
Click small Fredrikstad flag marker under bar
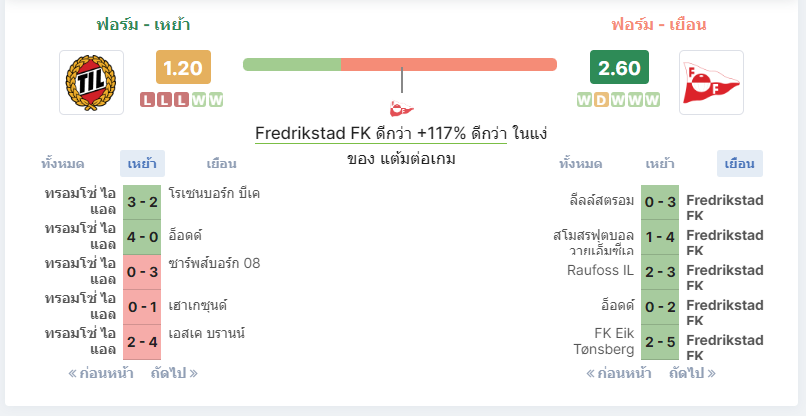pyautogui.click(x=401, y=108)
